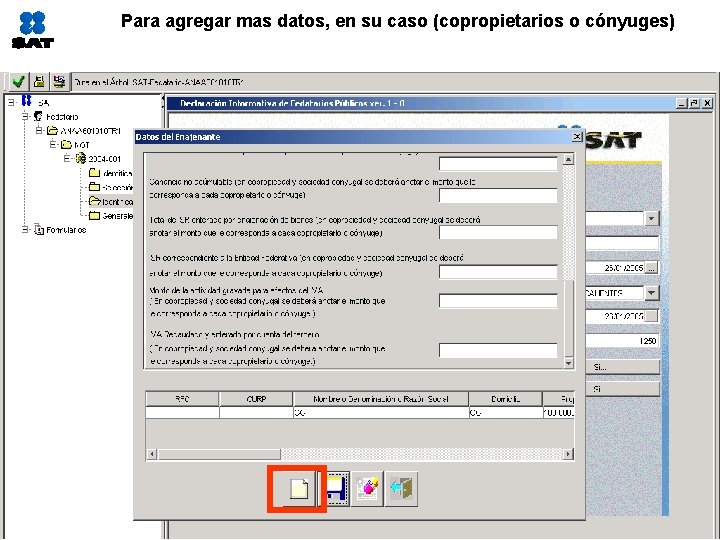Screen dimensions: 720x540
Task: Close the Declaración Informativa window
Action: pyautogui.click(x=708, y=103)
